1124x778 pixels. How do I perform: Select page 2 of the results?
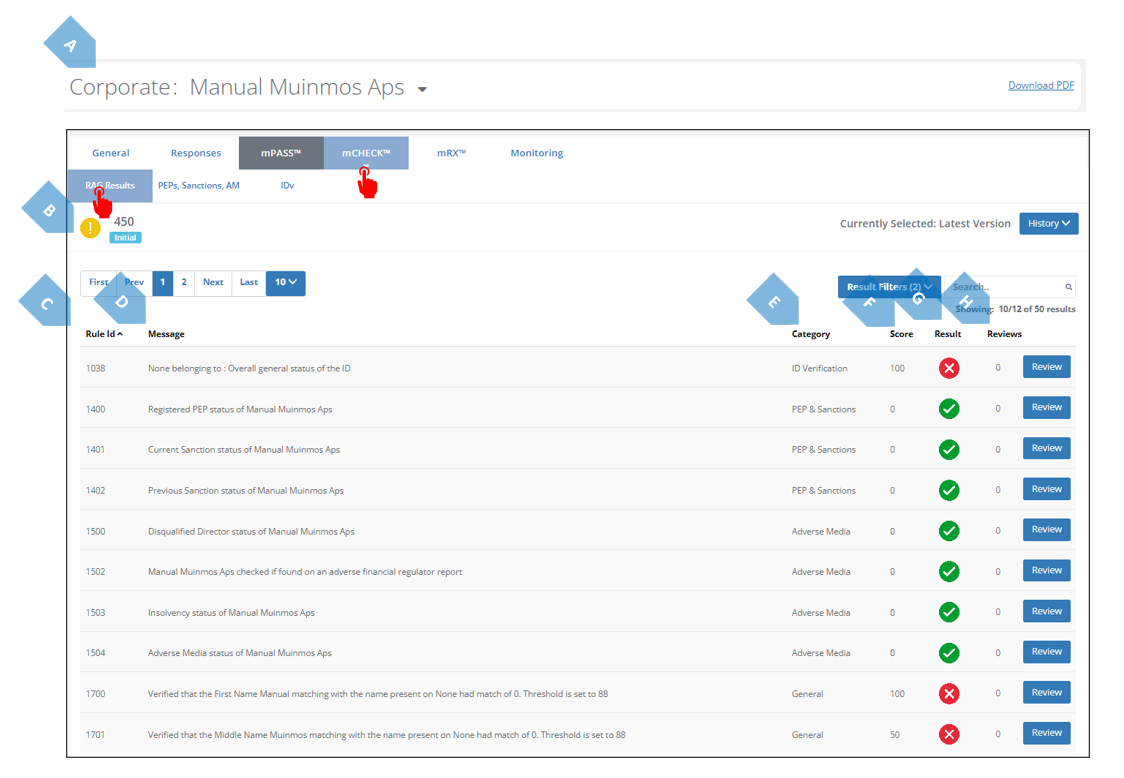coord(183,283)
